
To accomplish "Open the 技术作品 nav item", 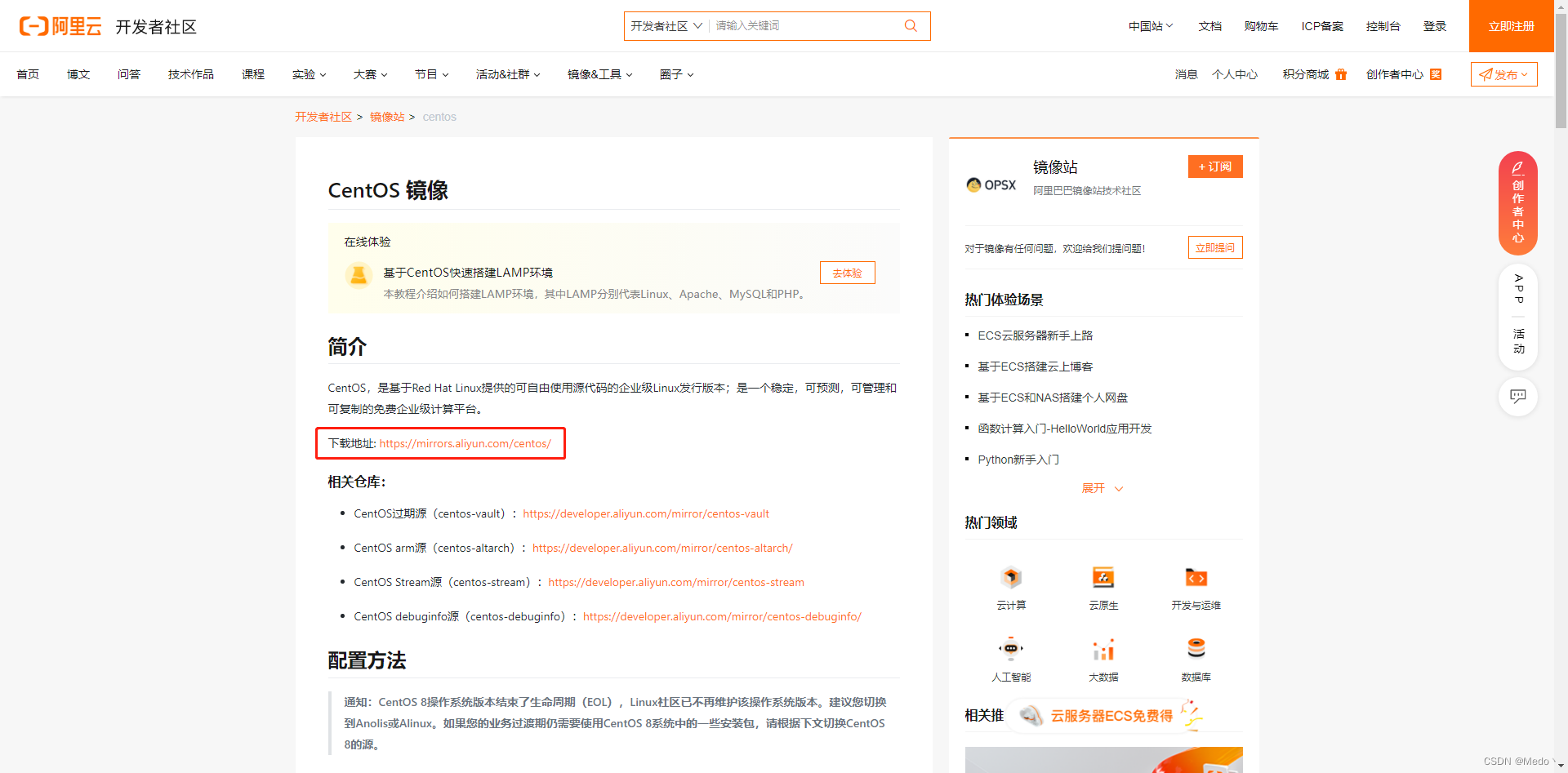I will 191,74.
